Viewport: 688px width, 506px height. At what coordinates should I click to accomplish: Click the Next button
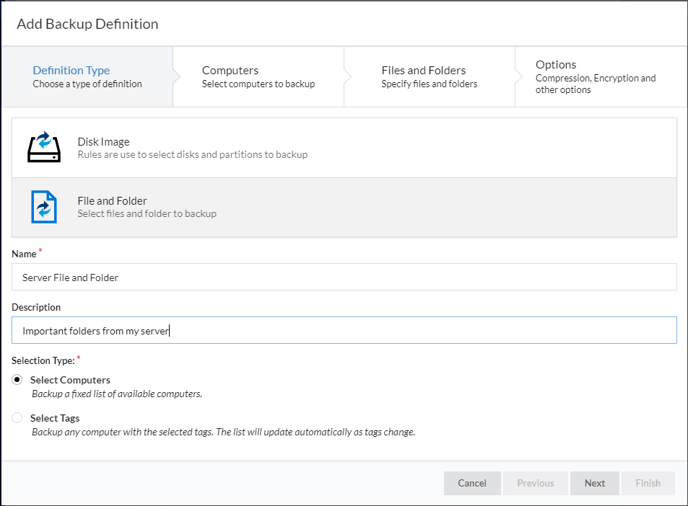(595, 483)
